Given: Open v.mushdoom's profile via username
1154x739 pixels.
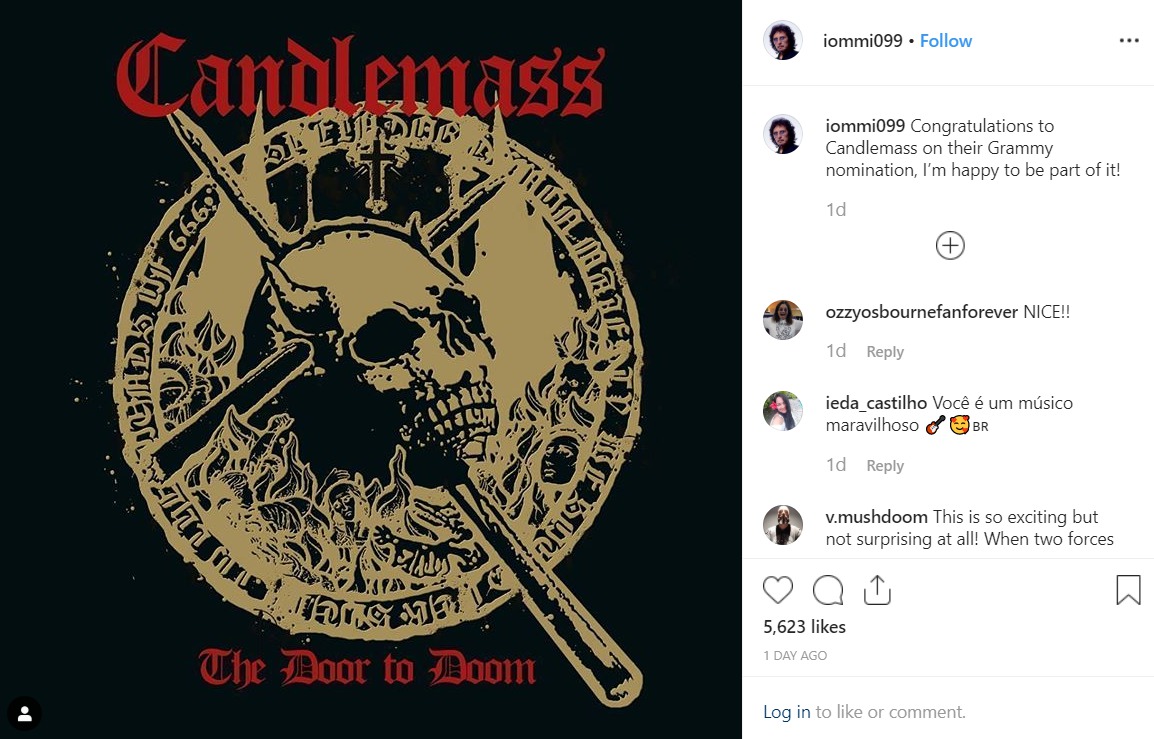Looking at the screenshot, I should [x=876, y=517].
